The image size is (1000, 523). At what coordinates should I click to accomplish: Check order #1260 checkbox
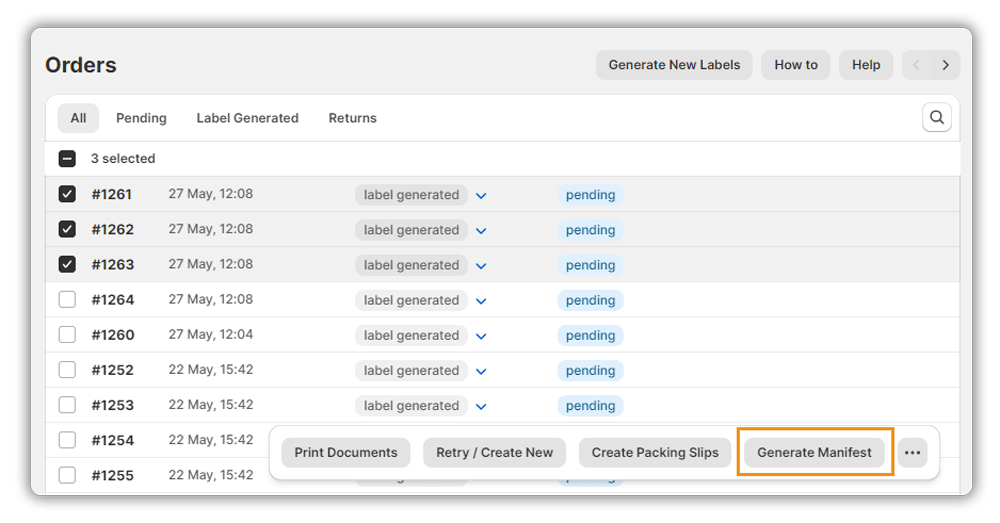pos(67,334)
